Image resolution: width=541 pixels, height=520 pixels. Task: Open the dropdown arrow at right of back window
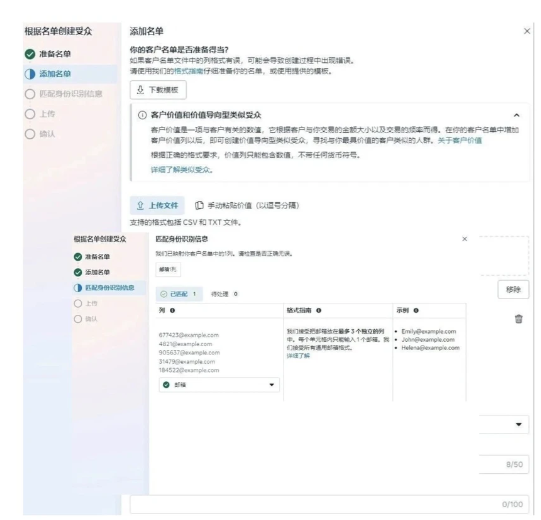519,424
